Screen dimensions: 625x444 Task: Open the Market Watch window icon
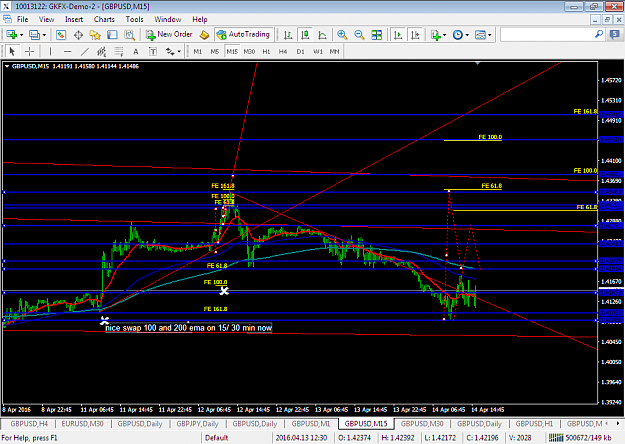point(61,35)
